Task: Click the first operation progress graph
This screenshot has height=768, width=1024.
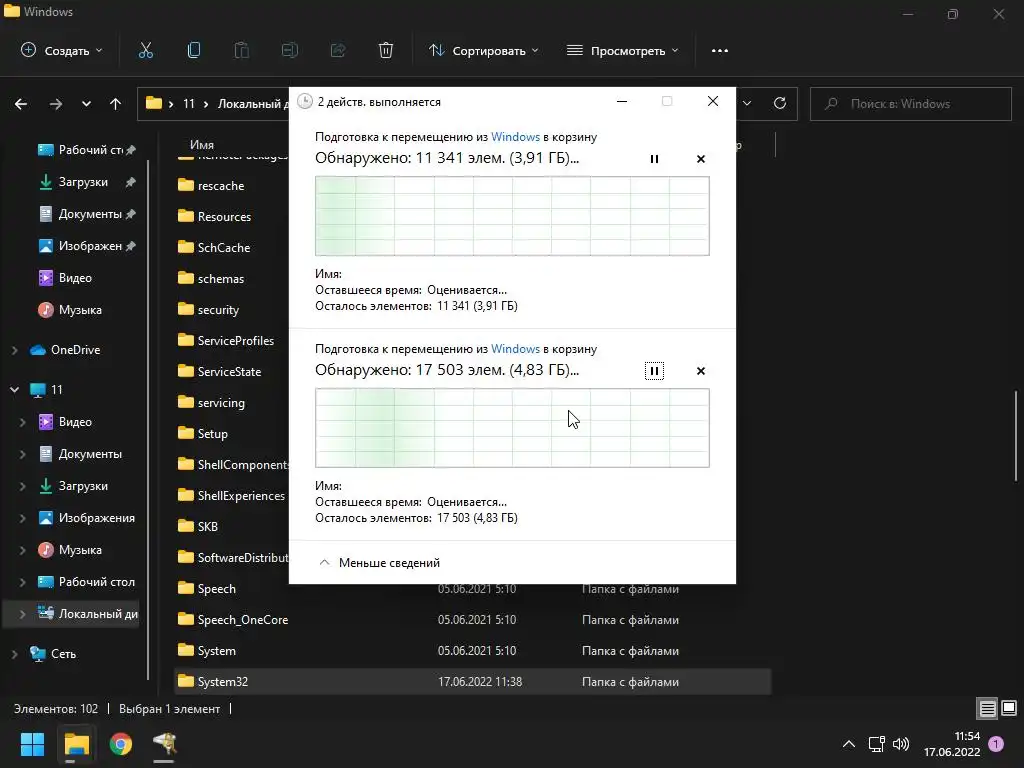Action: point(512,216)
